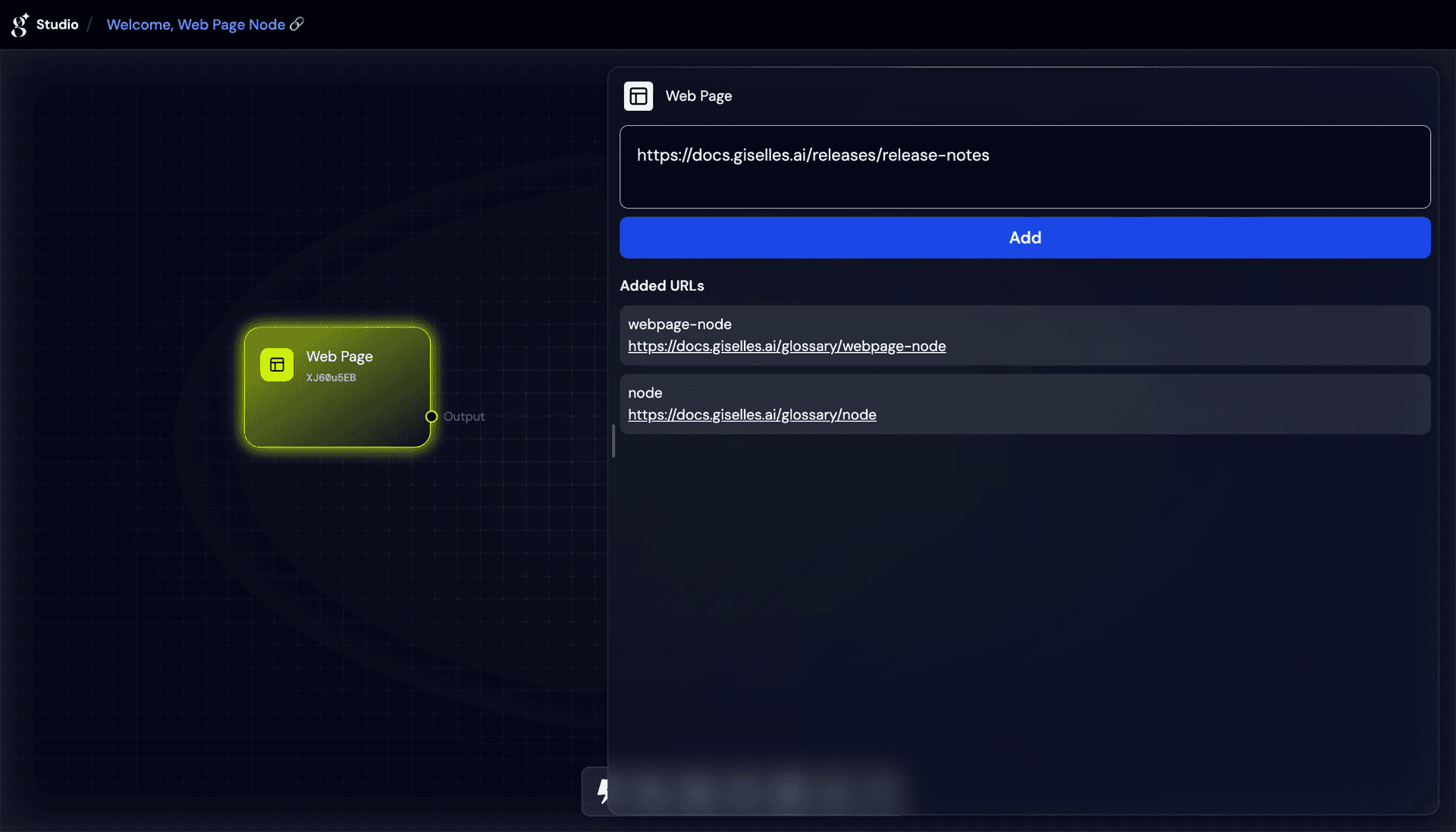This screenshot has width=1456, height=832.
Task: Click the node's Output port circle
Action: point(431,416)
